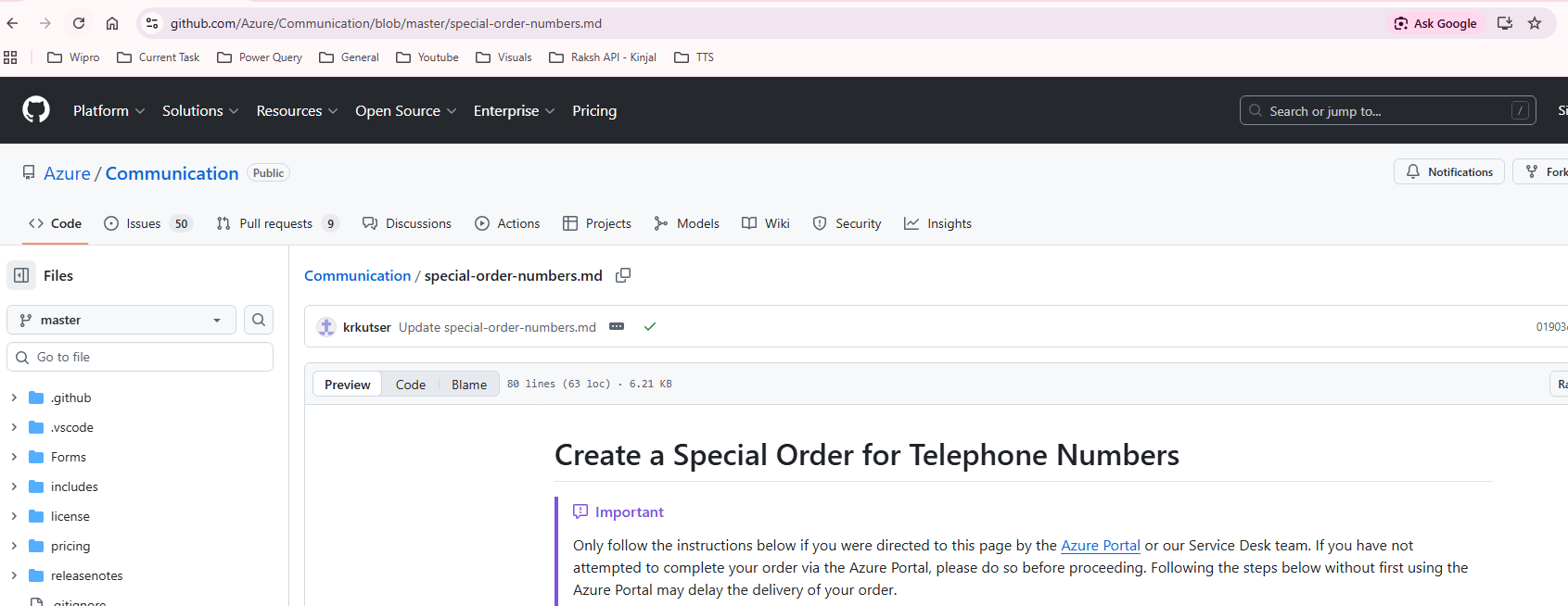This screenshot has height=606, width=1568.
Task: Reload the page with the refresh icon
Action: click(x=79, y=23)
